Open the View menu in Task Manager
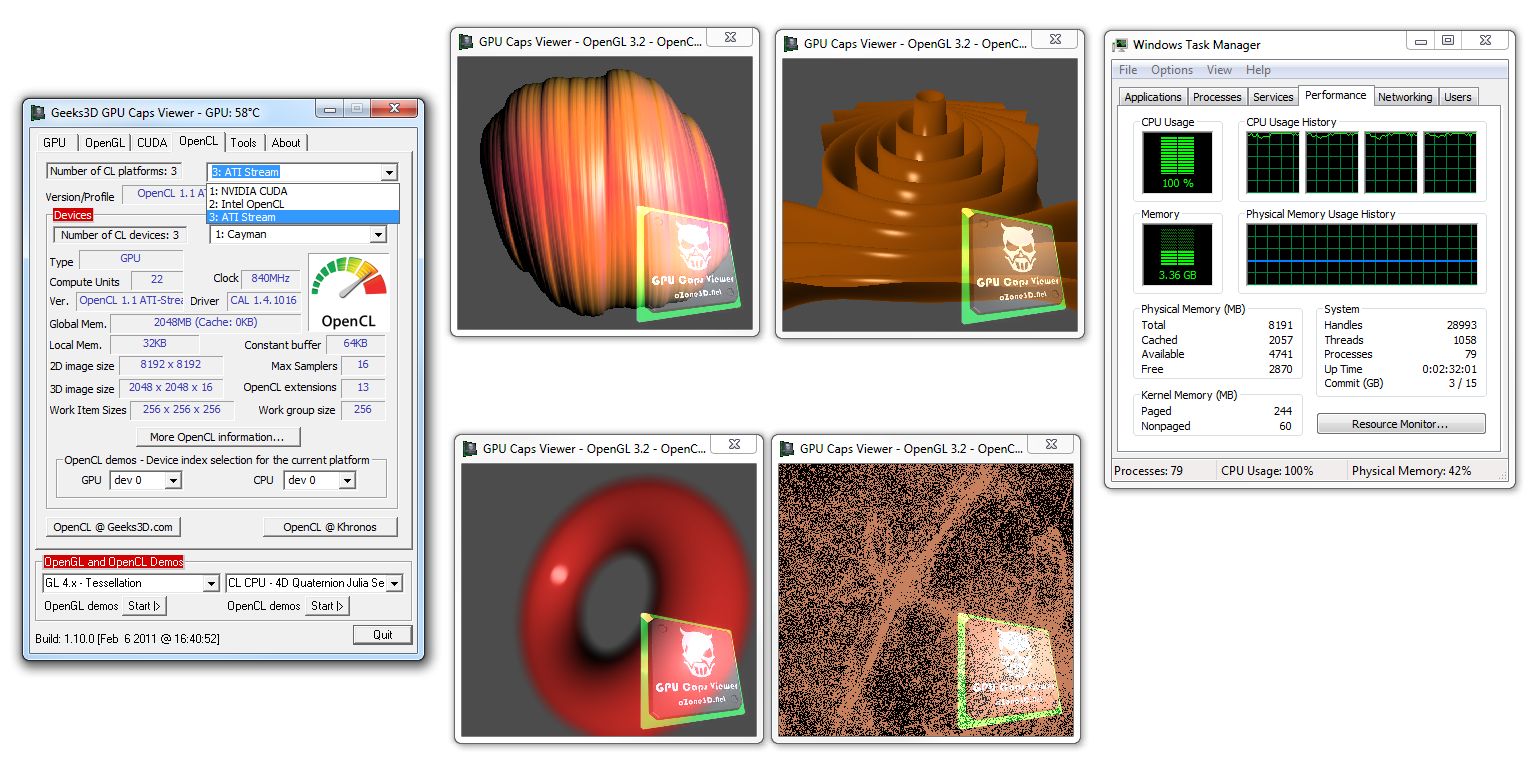 (x=1219, y=70)
